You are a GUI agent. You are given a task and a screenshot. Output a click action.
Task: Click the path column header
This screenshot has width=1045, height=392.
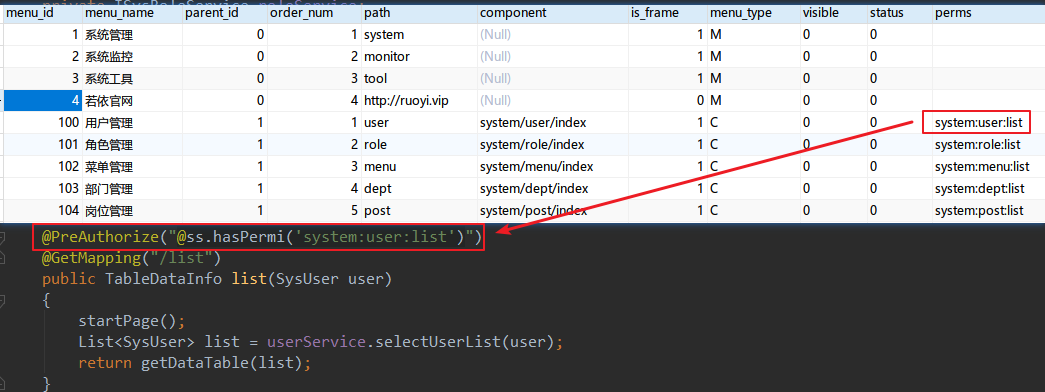pyautogui.click(x=419, y=12)
